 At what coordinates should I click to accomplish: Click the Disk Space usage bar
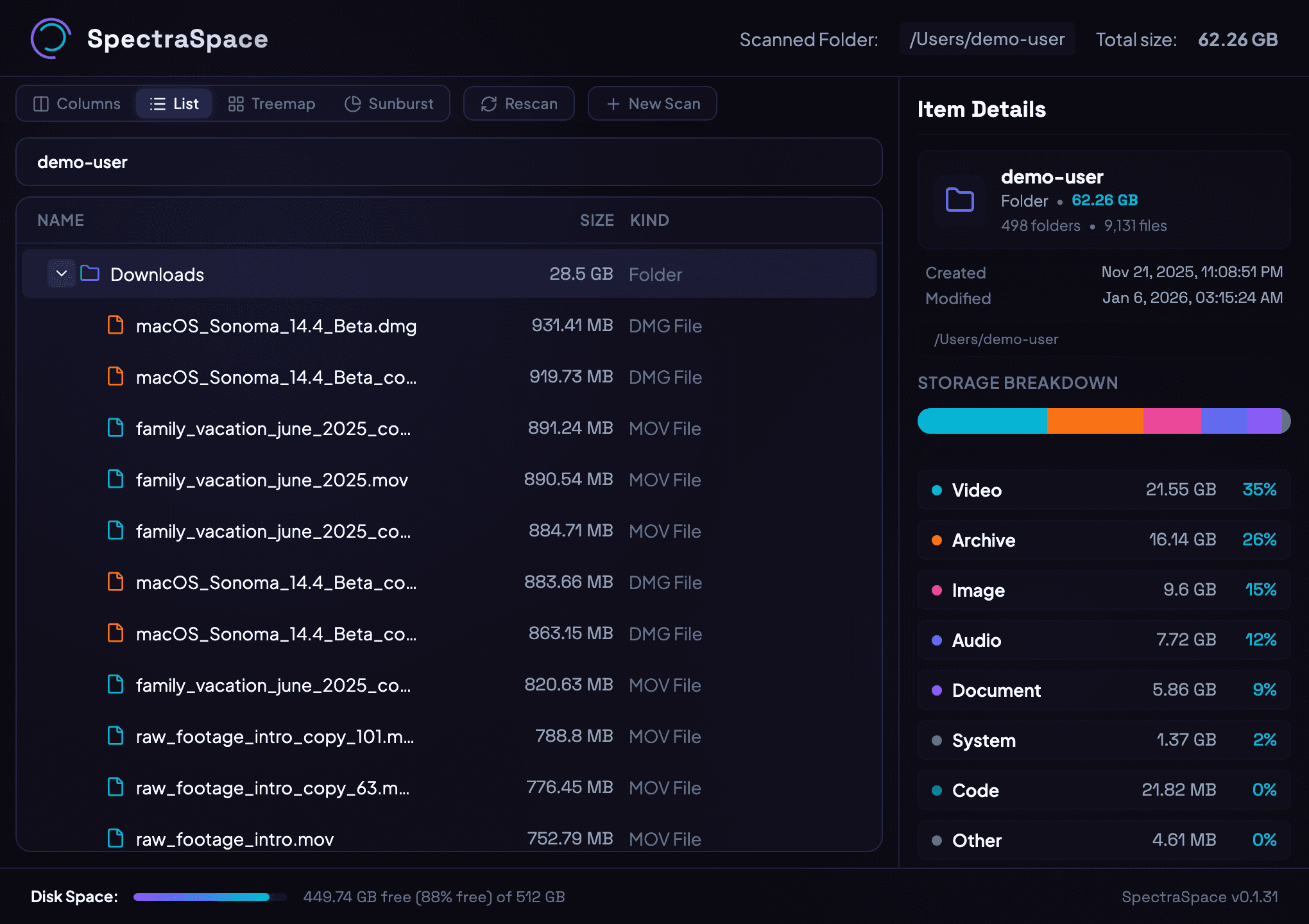click(210, 897)
